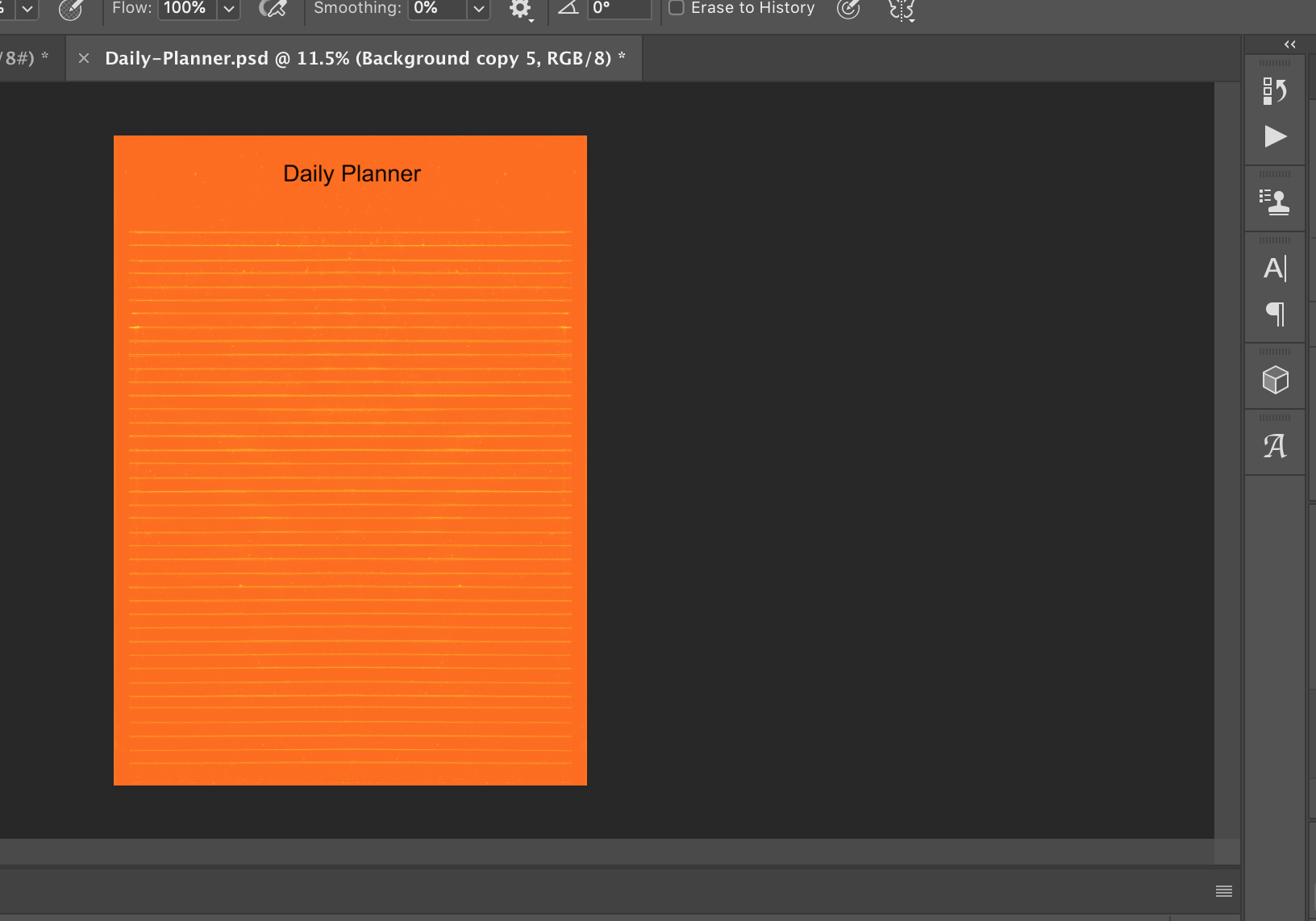This screenshot has height=921, width=1316.
Task: Open the Character panel
Action: (x=1274, y=269)
